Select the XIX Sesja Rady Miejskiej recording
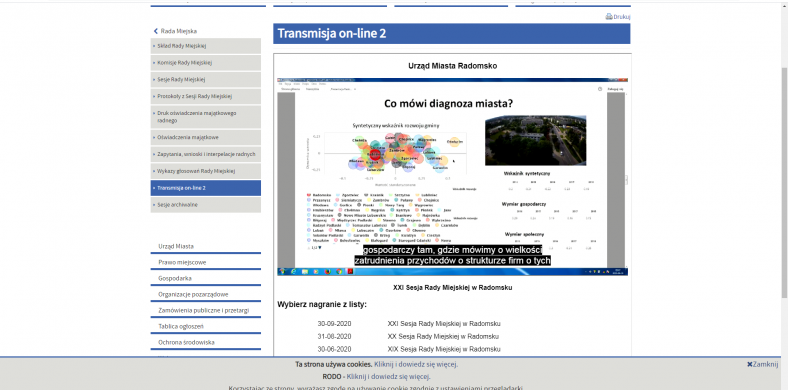The width and height of the screenshot is (788, 390). click(444, 349)
